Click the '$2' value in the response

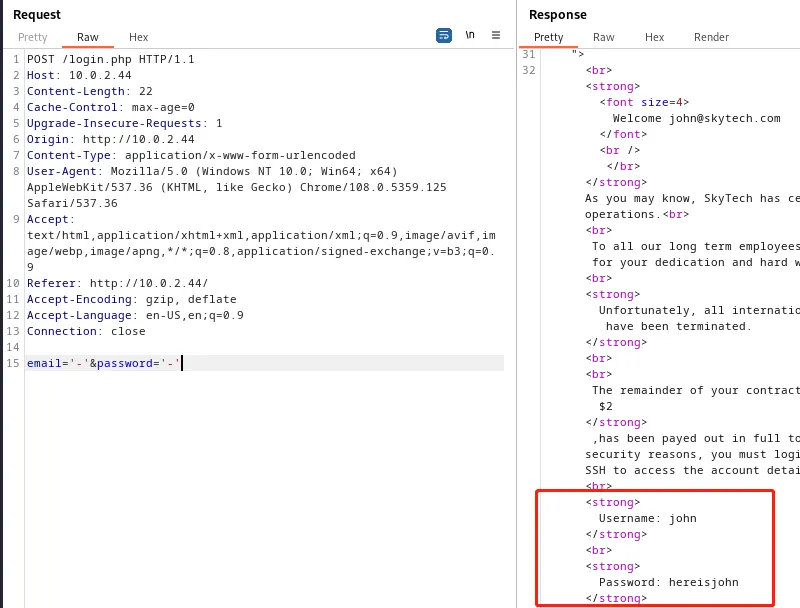pos(606,407)
